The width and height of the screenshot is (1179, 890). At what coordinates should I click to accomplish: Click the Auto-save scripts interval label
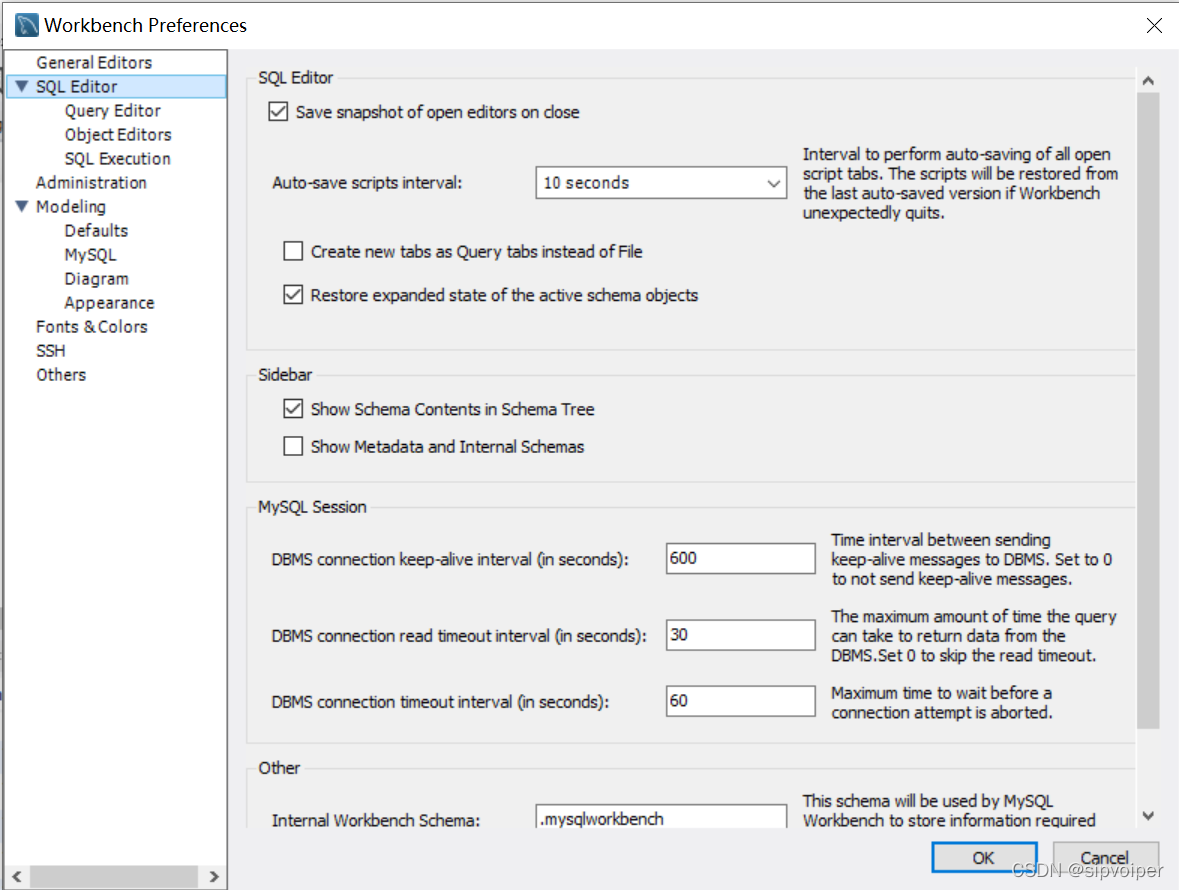click(x=367, y=183)
